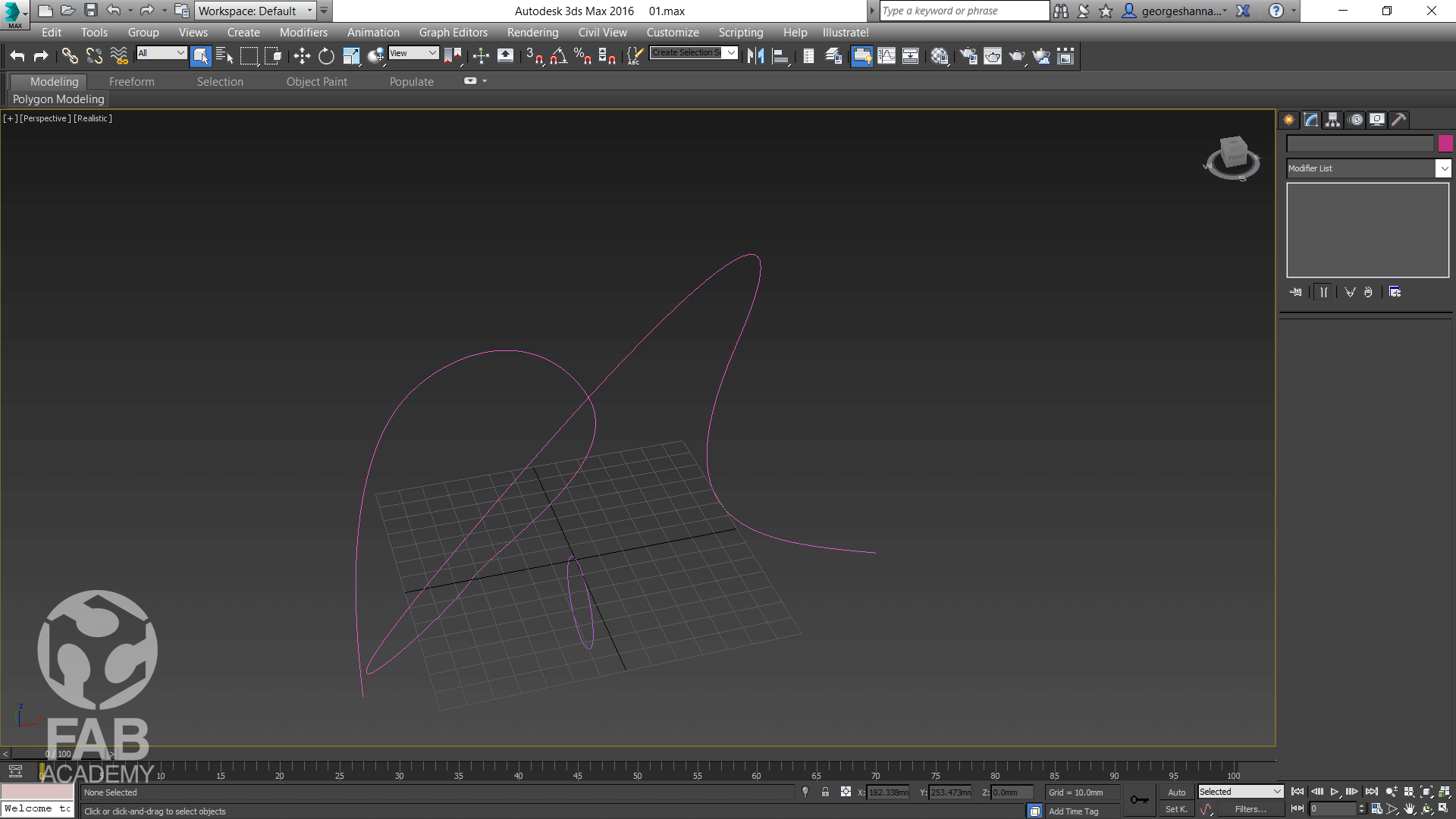Open the Rendering menu
This screenshot has width=1456, height=819.
(532, 33)
